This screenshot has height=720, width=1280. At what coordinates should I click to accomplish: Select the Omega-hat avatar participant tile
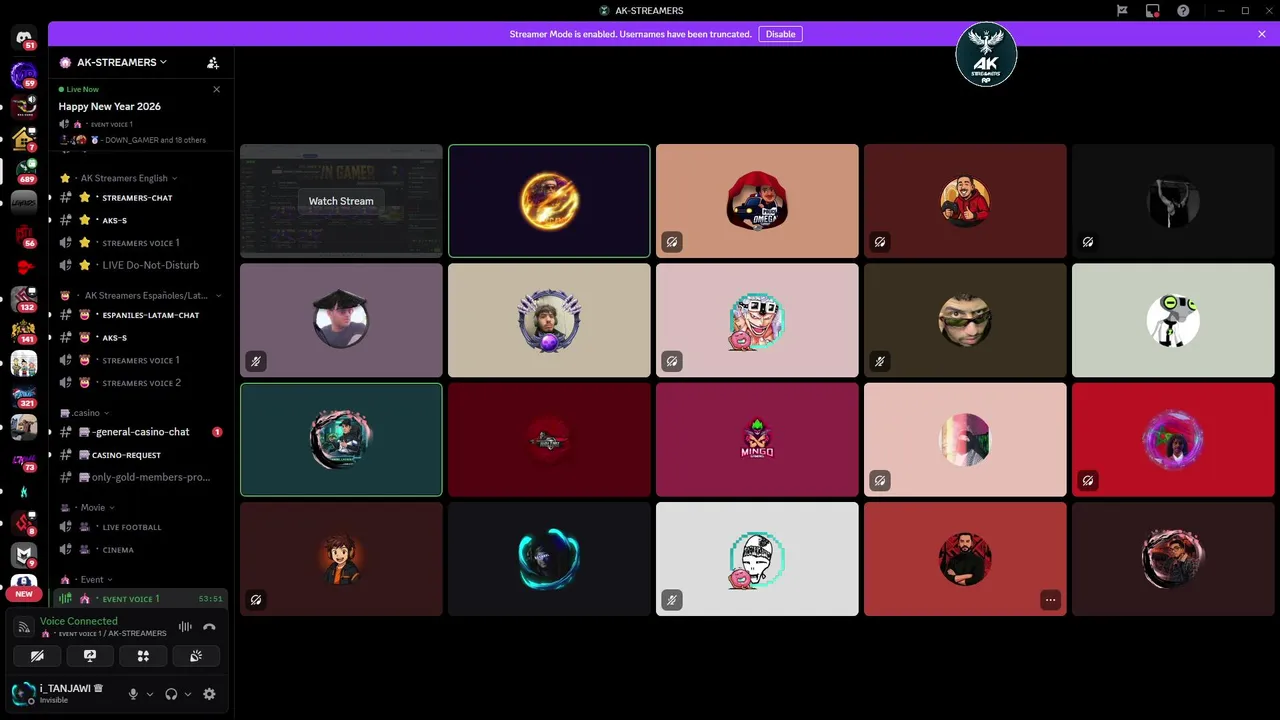tap(757, 201)
